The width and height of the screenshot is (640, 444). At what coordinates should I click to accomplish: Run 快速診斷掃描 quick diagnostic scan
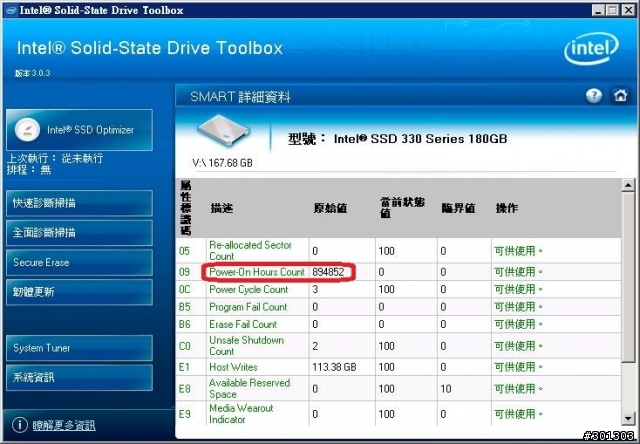coord(79,203)
